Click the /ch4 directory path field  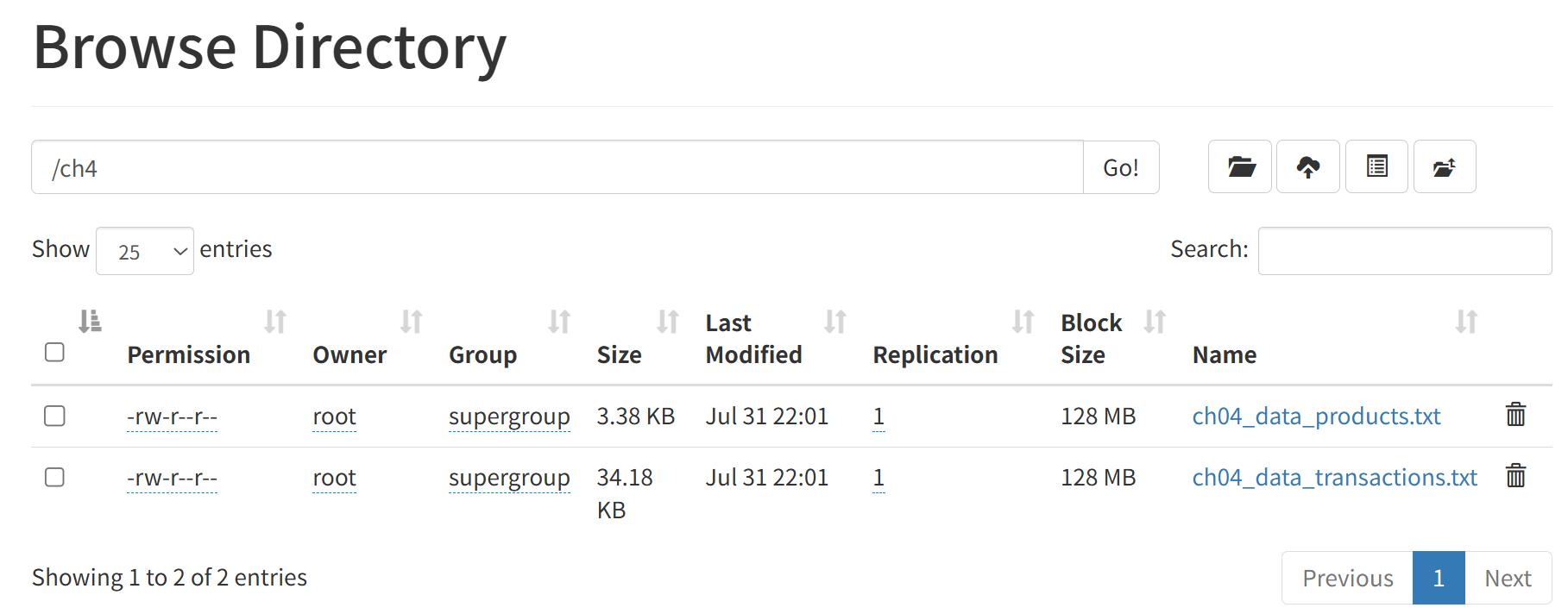click(x=557, y=167)
